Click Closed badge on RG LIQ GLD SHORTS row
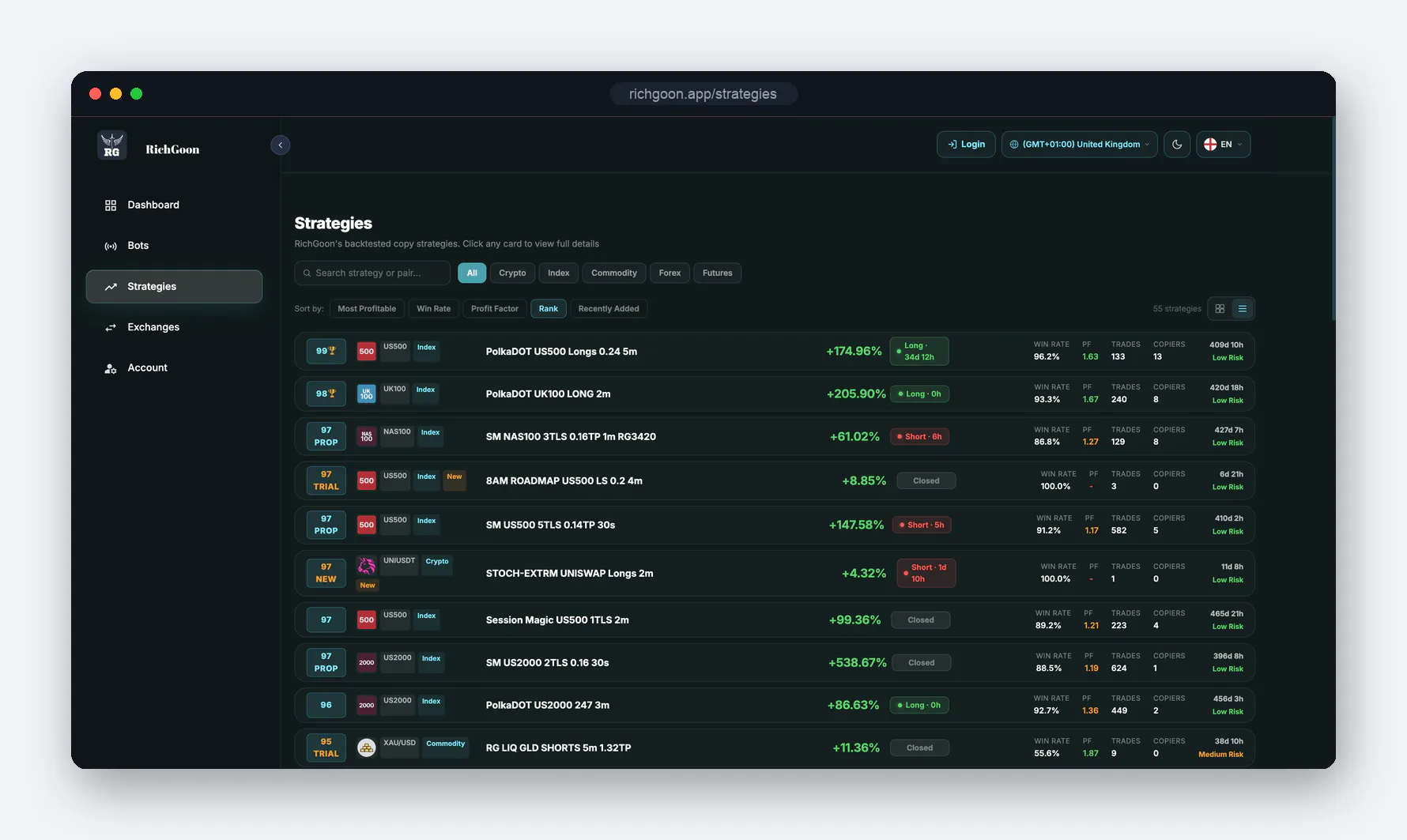 (919, 748)
